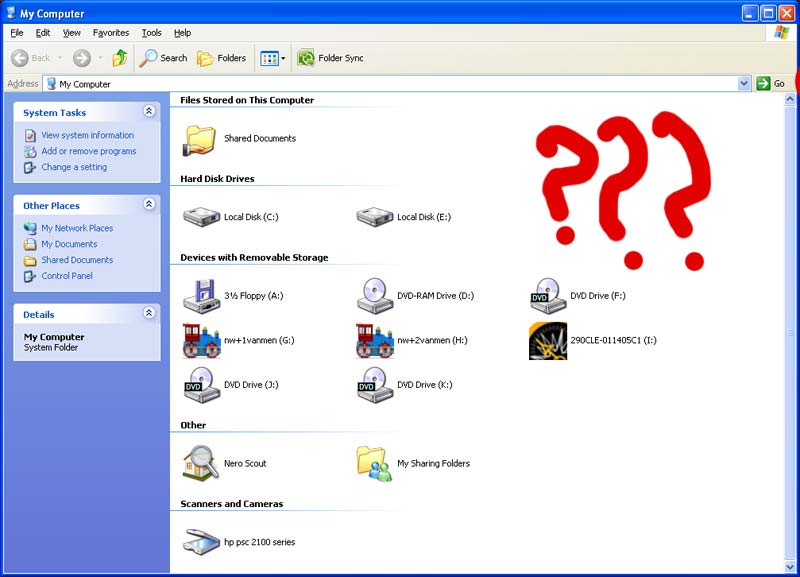Select the nw+1vanmen (G:) train icon
Screen dimensions: 800x577
click(x=202, y=340)
